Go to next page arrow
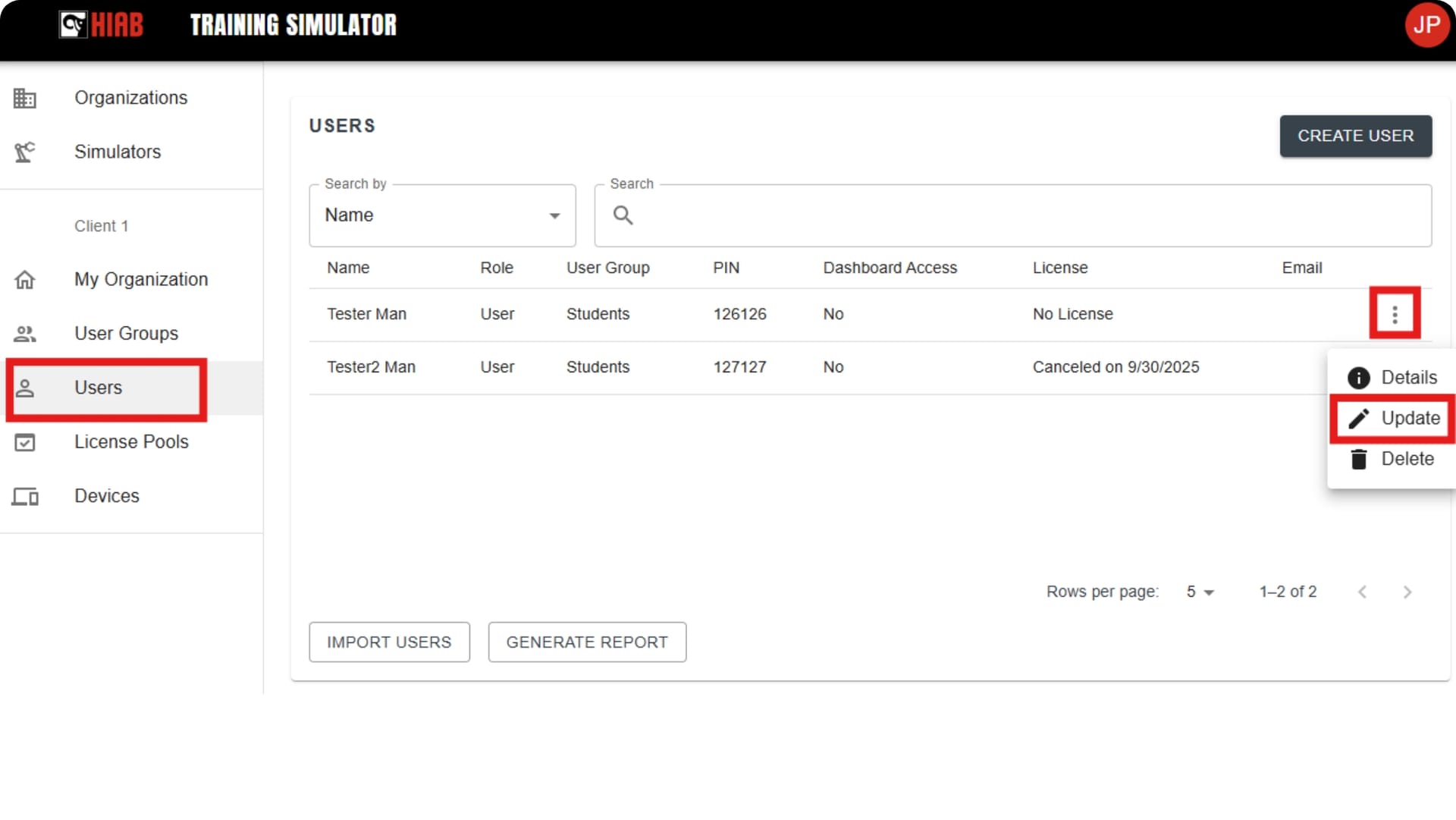The height and width of the screenshot is (820, 1456). click(1407, 592)
